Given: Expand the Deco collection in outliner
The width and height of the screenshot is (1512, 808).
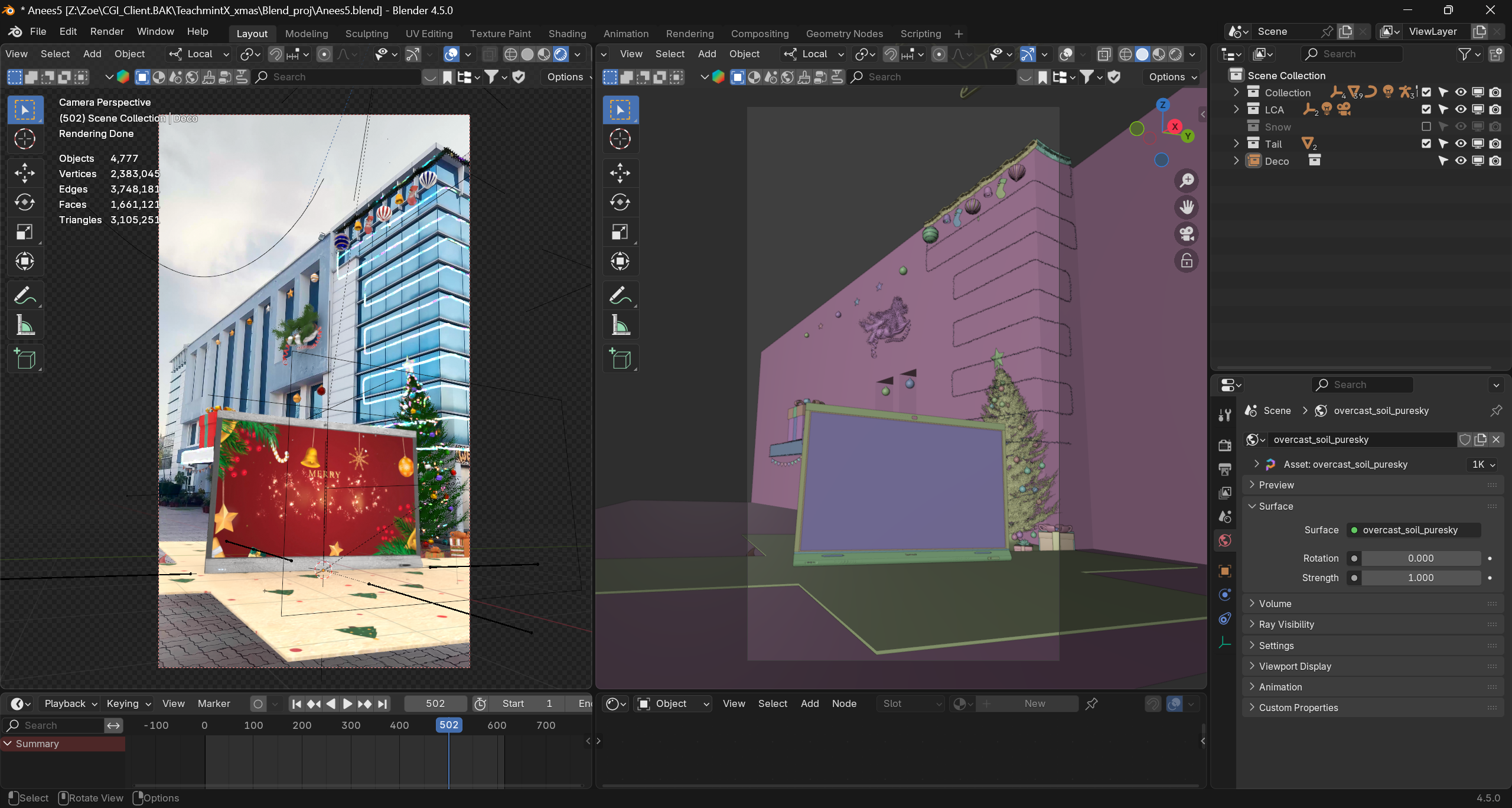Looking at the screenshot, I should tap(1236, 161).
